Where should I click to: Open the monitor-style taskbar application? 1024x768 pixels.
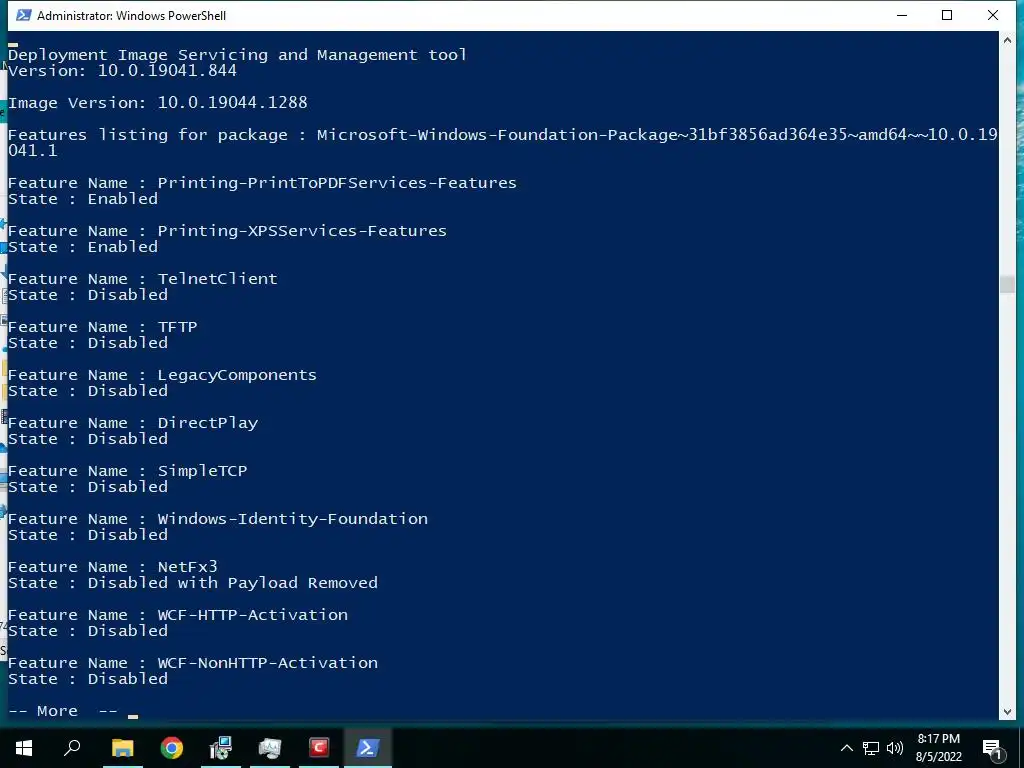(x=270, y=748)
